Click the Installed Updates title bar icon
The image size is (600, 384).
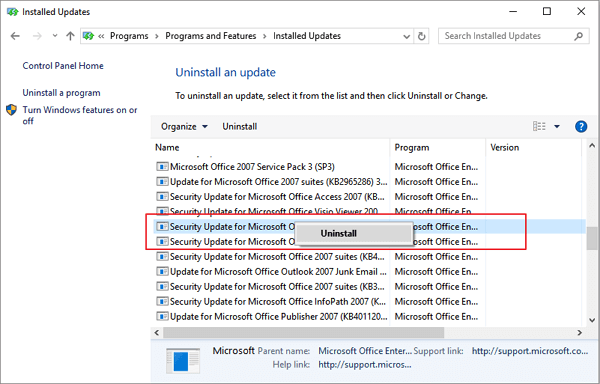click(13, 12)
